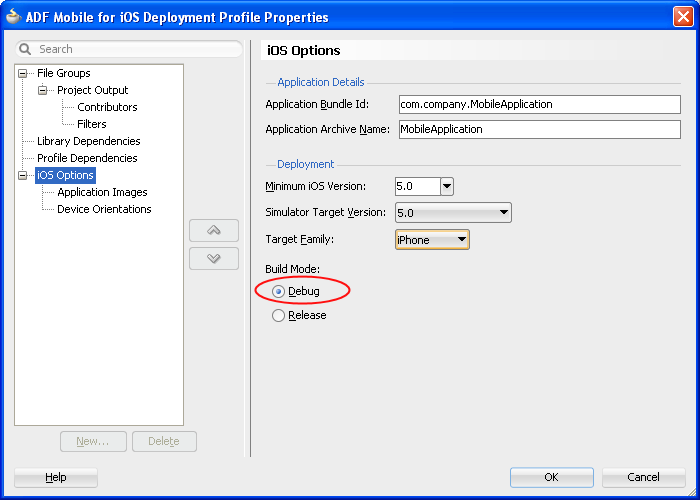This screenshot has width=700, height=500.
Task: Select Project Output tree item
Action: 92,90
